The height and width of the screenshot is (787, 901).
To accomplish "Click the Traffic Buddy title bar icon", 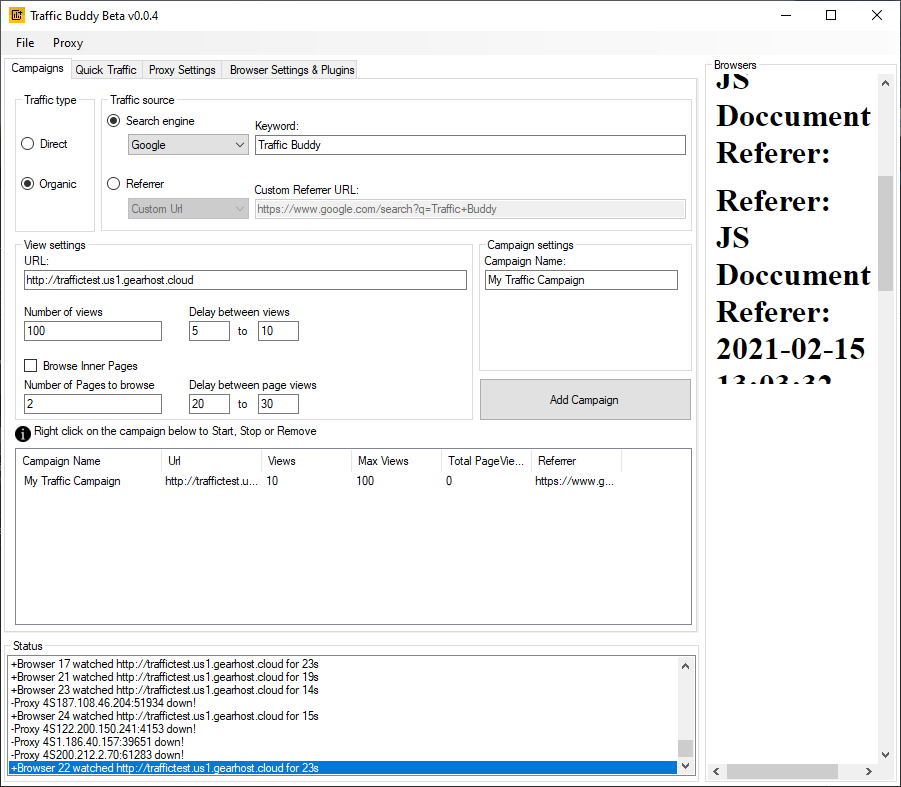I will (x=15, y=15).
